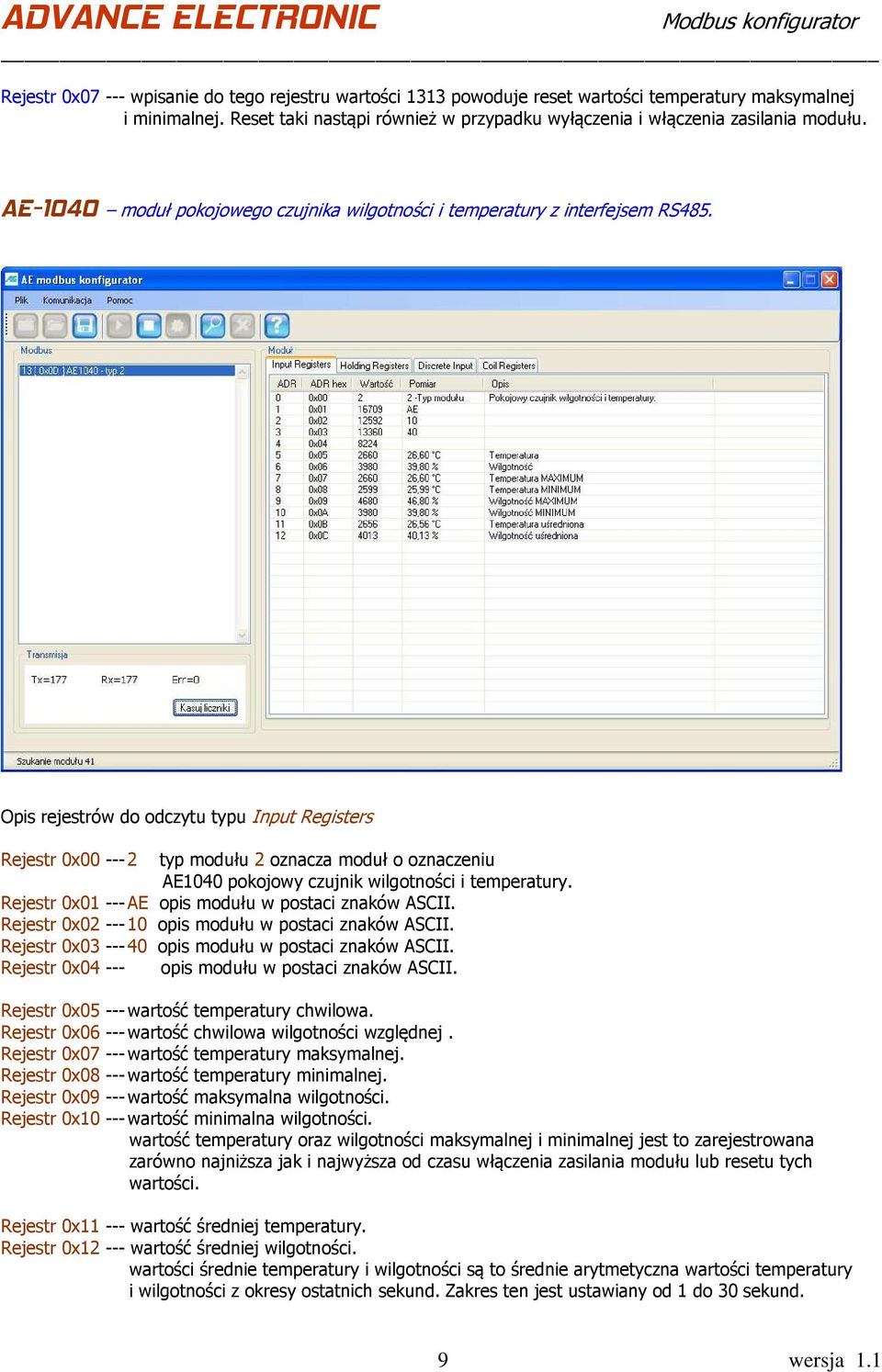
Task: Click the ADR hex column header
Action: point(328,384)
